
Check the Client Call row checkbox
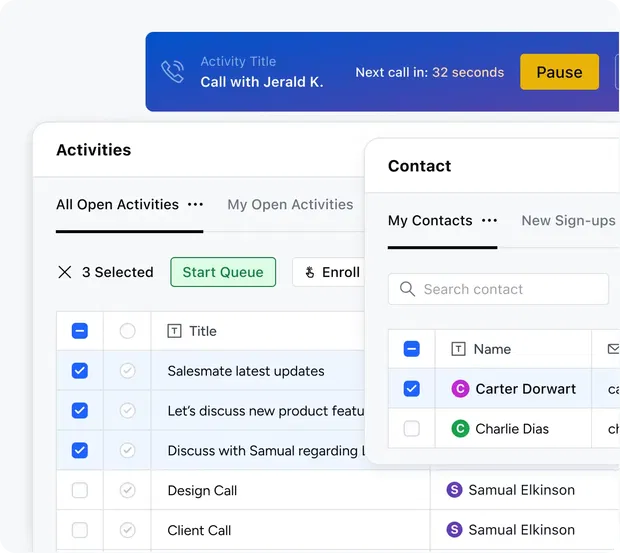click(80, 530)
